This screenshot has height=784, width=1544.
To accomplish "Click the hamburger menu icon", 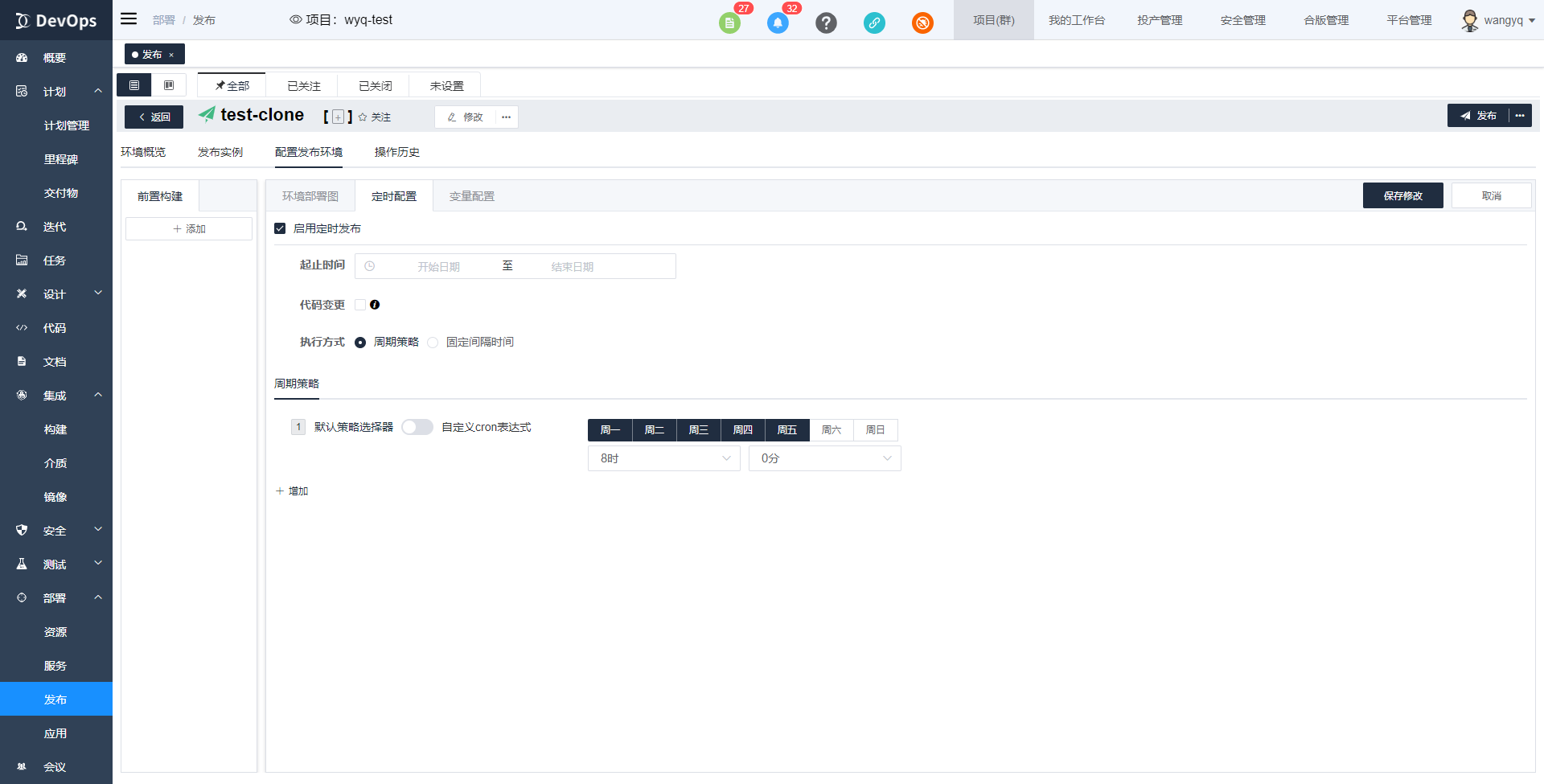I will click(x=128, y=19).
